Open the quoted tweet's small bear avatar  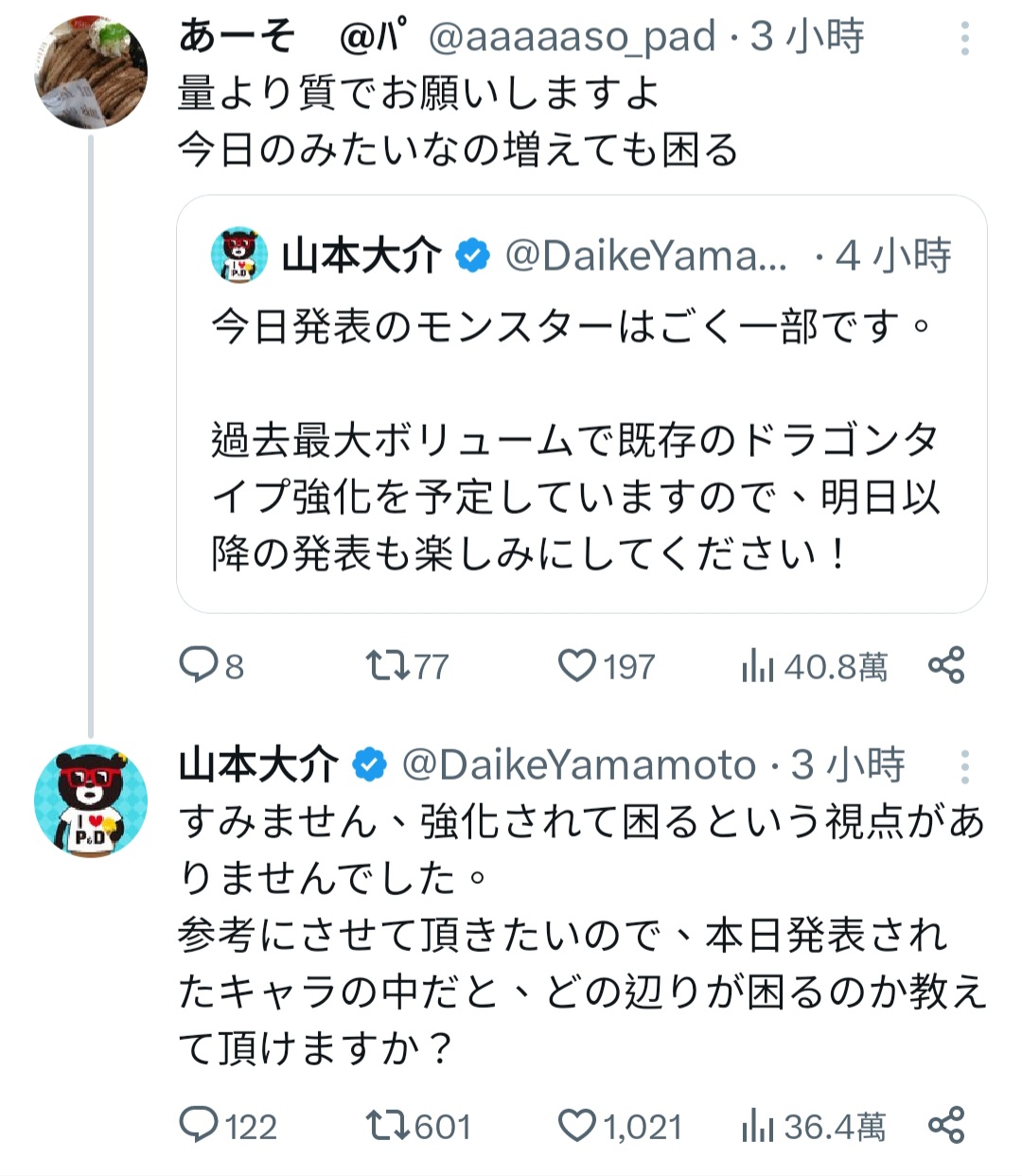coord(239,255)
